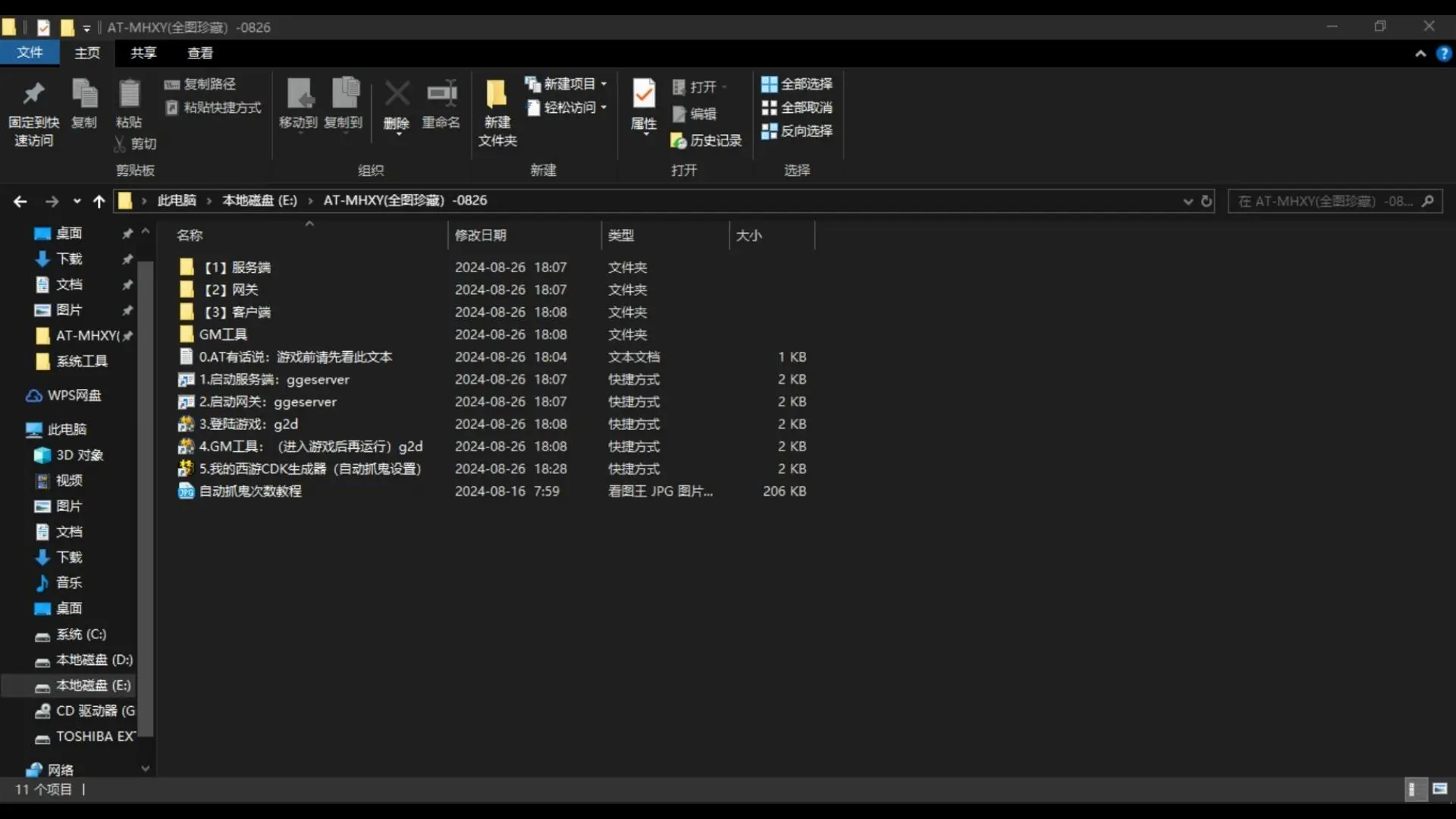1456x819 pixels.
Task: Open the New item (新建项目) dropdown
Action: click(566, 84)
